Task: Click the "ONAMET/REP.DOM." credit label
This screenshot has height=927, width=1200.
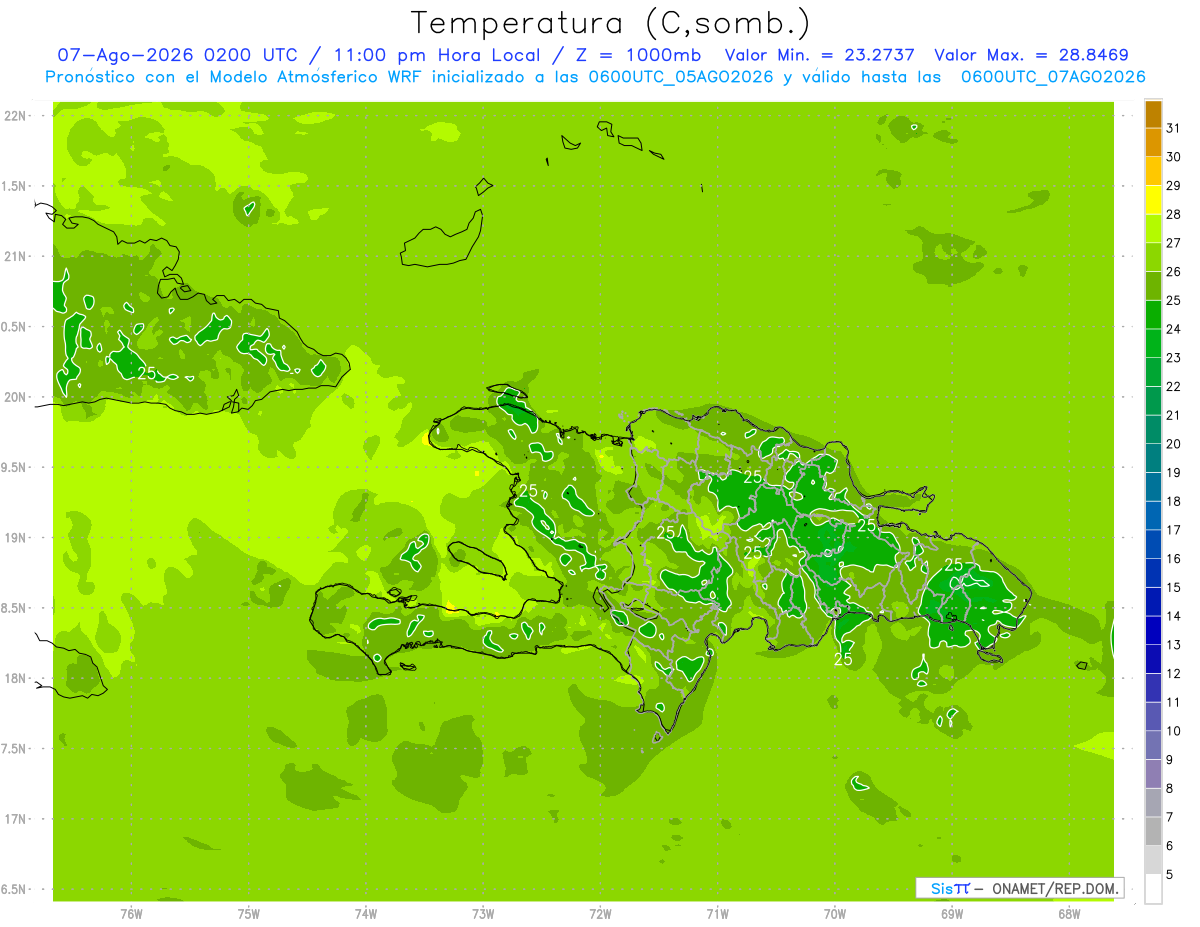Action: [x=1055, y=888]
